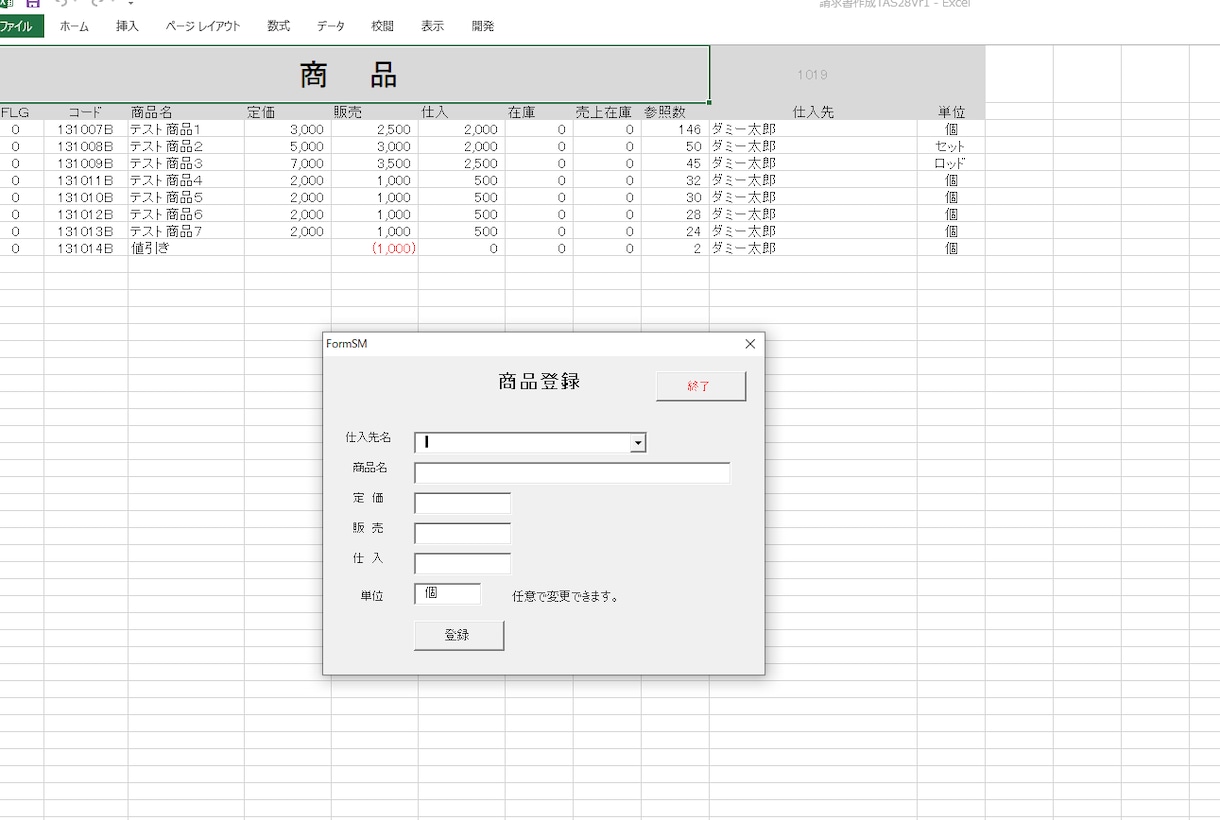The image size is (1220, 820).
Task: Select the テスト商品5 cell
Action: pos(186,197)
